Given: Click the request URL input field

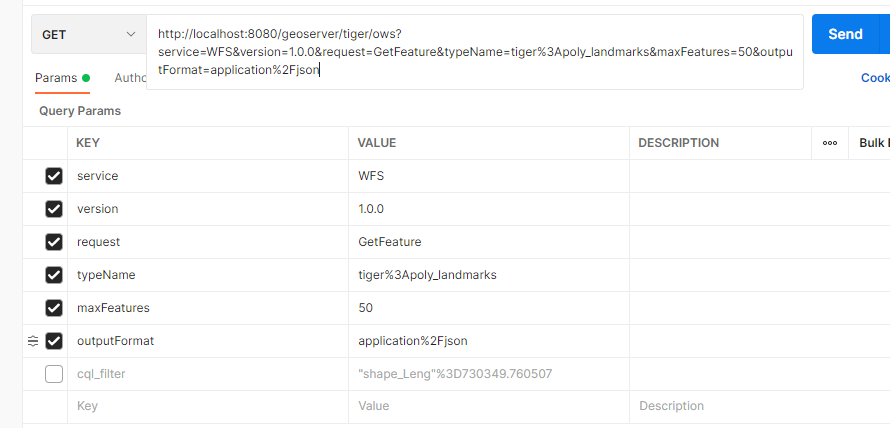Looking at the screenshot, I should (x=475, y=52).
